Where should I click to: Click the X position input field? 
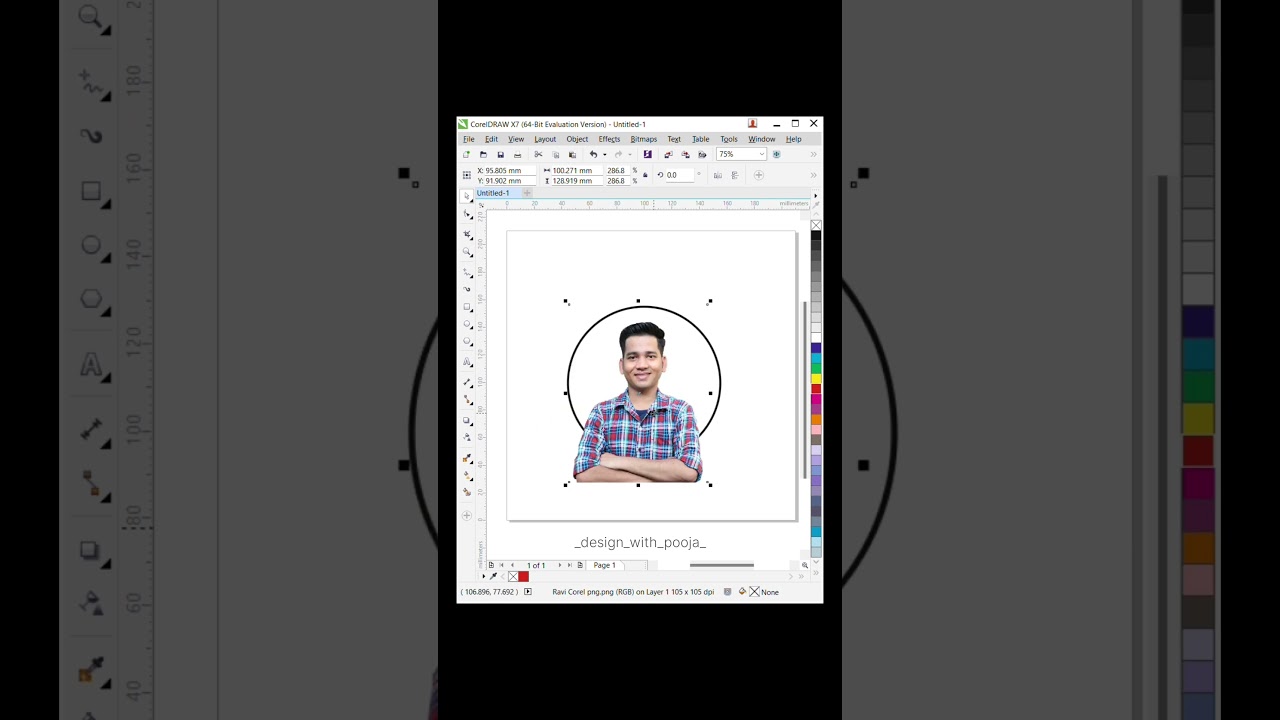[x=509, y=171]
